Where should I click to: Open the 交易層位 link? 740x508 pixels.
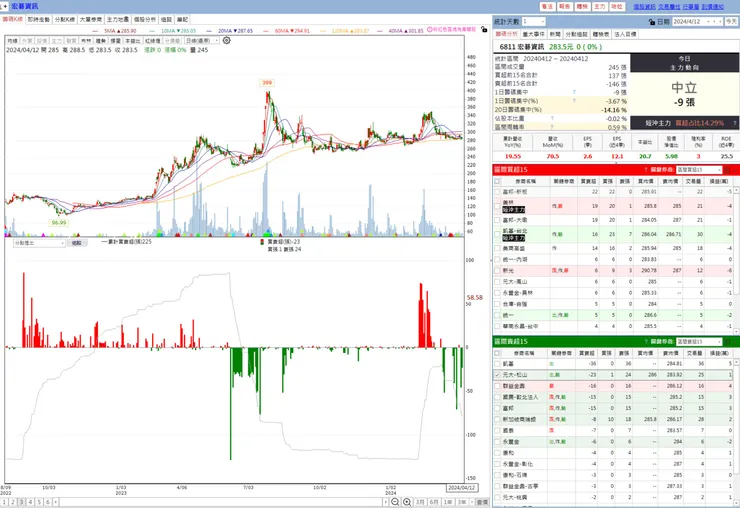[669, 7]
